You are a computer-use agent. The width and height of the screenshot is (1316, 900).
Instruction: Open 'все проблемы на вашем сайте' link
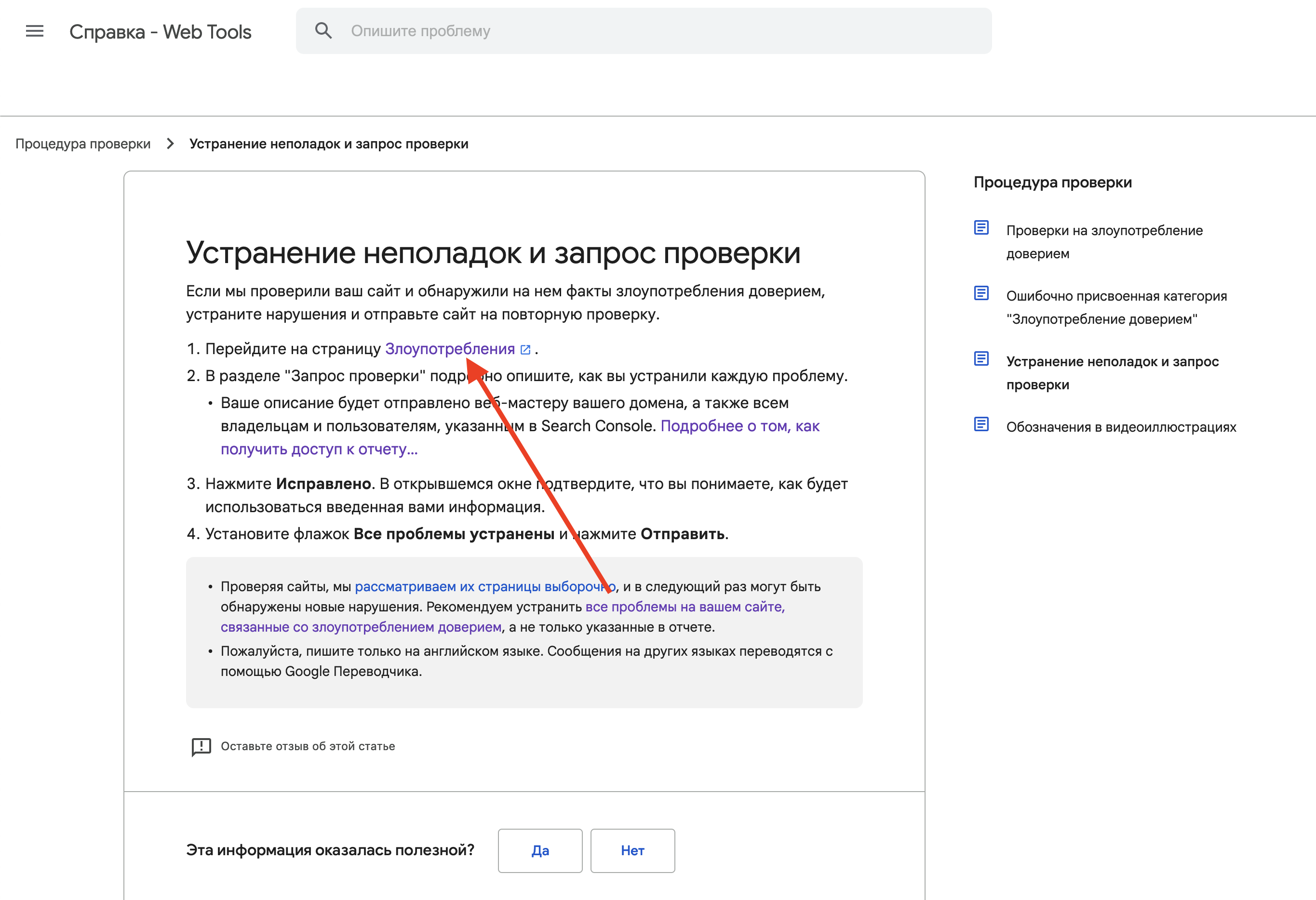click(503, 617)
